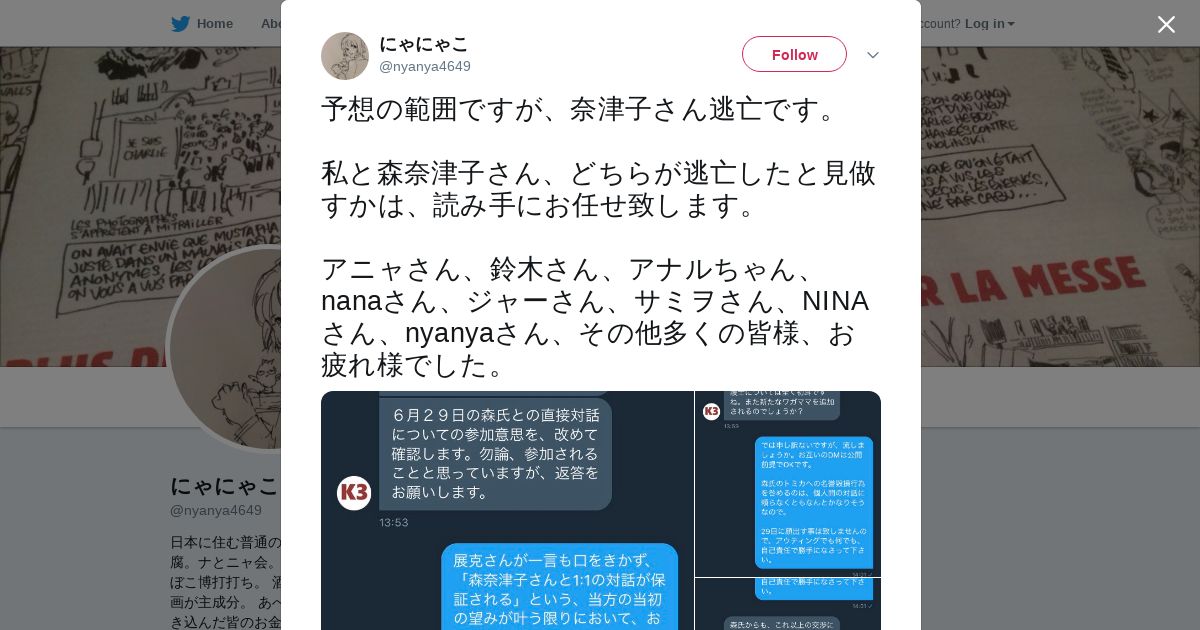Click the Twitter bird Home icon
1200x630 pixels.
tap(180, 24)
